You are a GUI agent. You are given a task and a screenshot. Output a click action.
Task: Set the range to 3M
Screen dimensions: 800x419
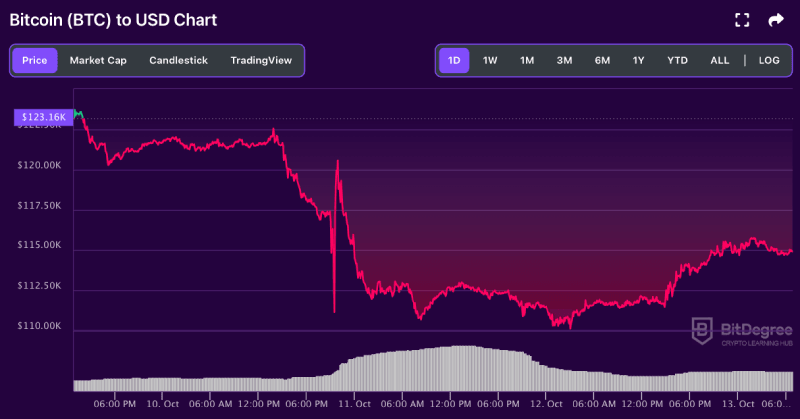564,61
